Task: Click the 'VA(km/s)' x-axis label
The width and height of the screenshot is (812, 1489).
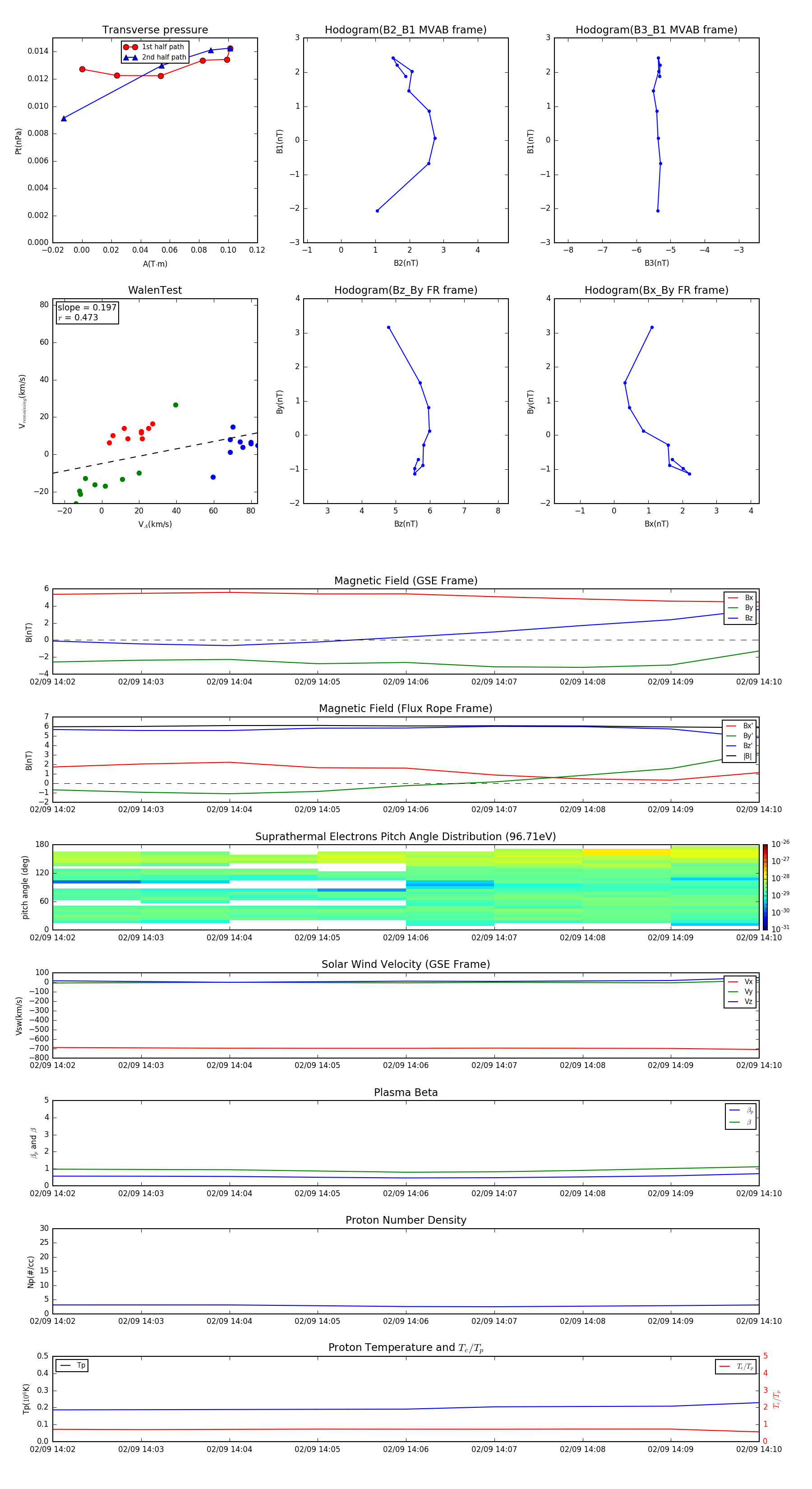Action: (x=155, y=524)
